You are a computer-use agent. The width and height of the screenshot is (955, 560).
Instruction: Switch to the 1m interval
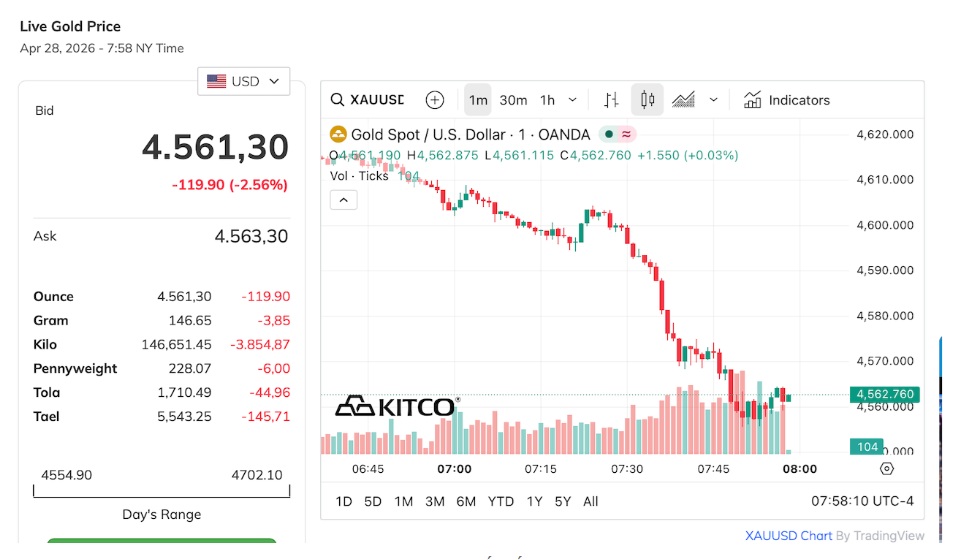point(478,100)
